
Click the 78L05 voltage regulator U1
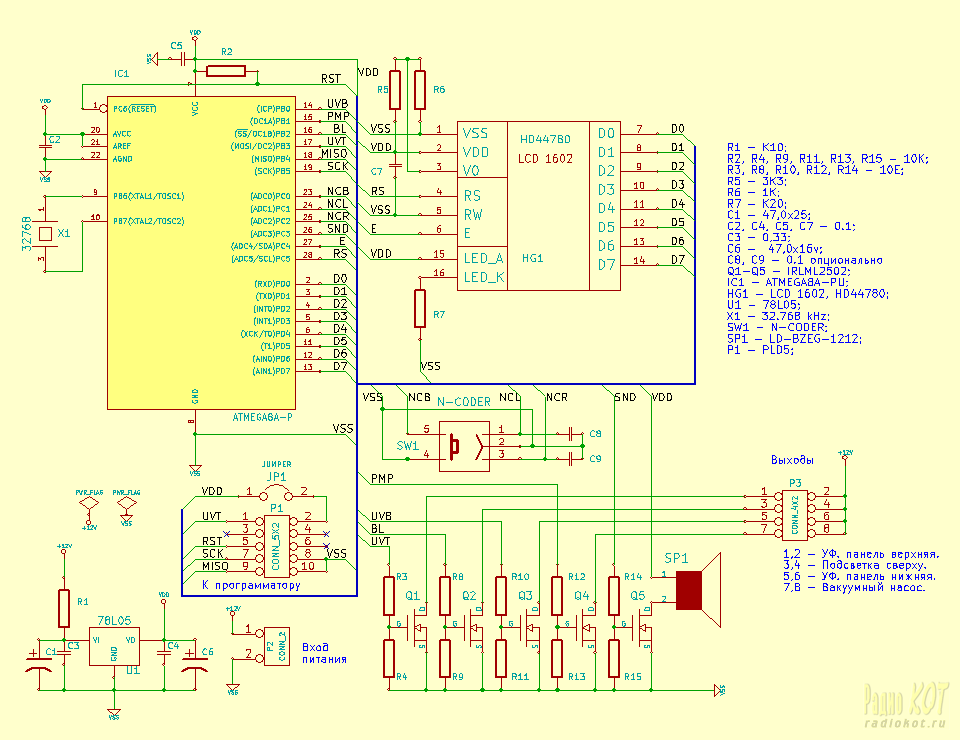[113, 648]
